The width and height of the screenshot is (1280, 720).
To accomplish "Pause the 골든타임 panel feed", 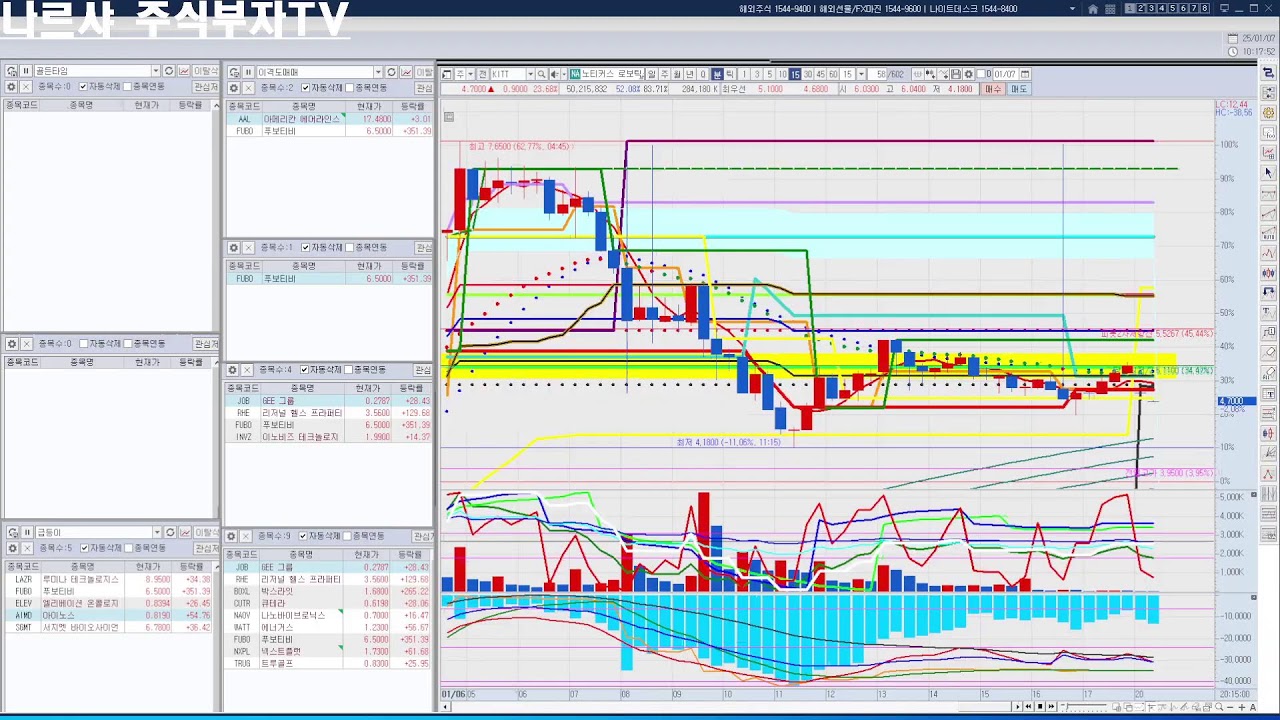I will coord(26,71).
